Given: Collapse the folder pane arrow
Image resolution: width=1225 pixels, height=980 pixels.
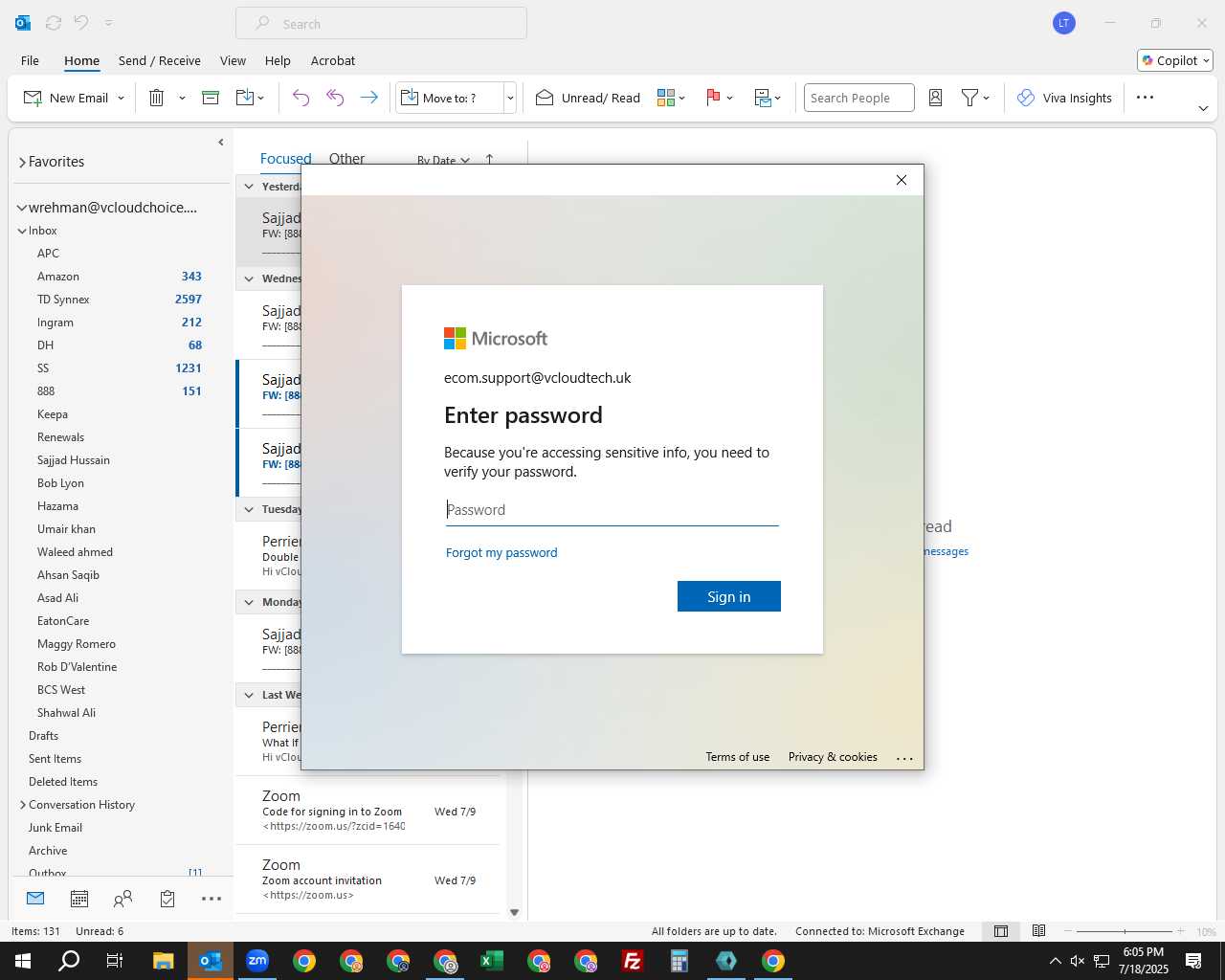Looking at the screenshot, I should click(221, 143).
